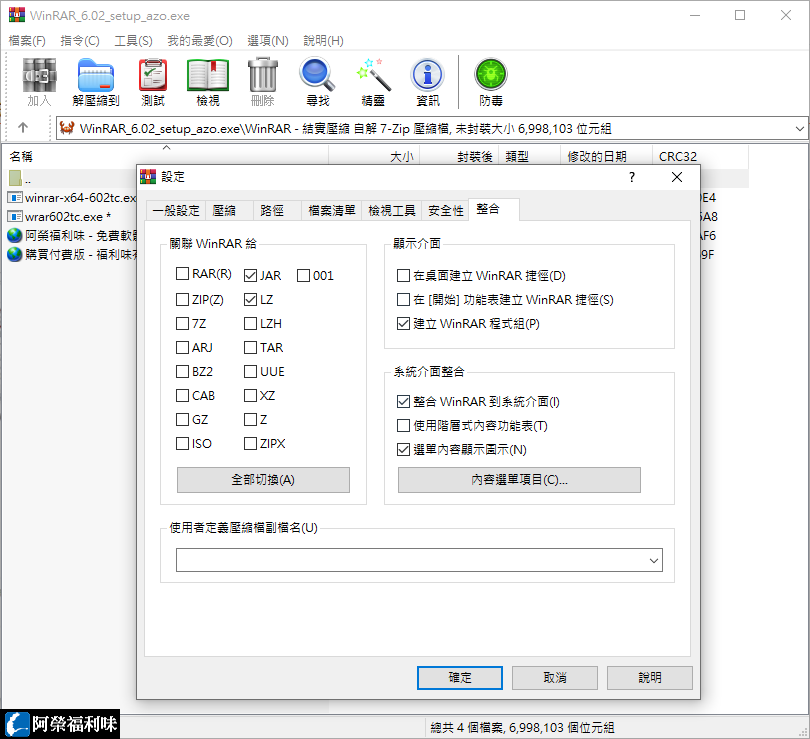Expand the address bar path dropdown arrow
Image resolution: width=810 pixels, height=739 pixels.
pyautogui.click(x=799, y=128)
